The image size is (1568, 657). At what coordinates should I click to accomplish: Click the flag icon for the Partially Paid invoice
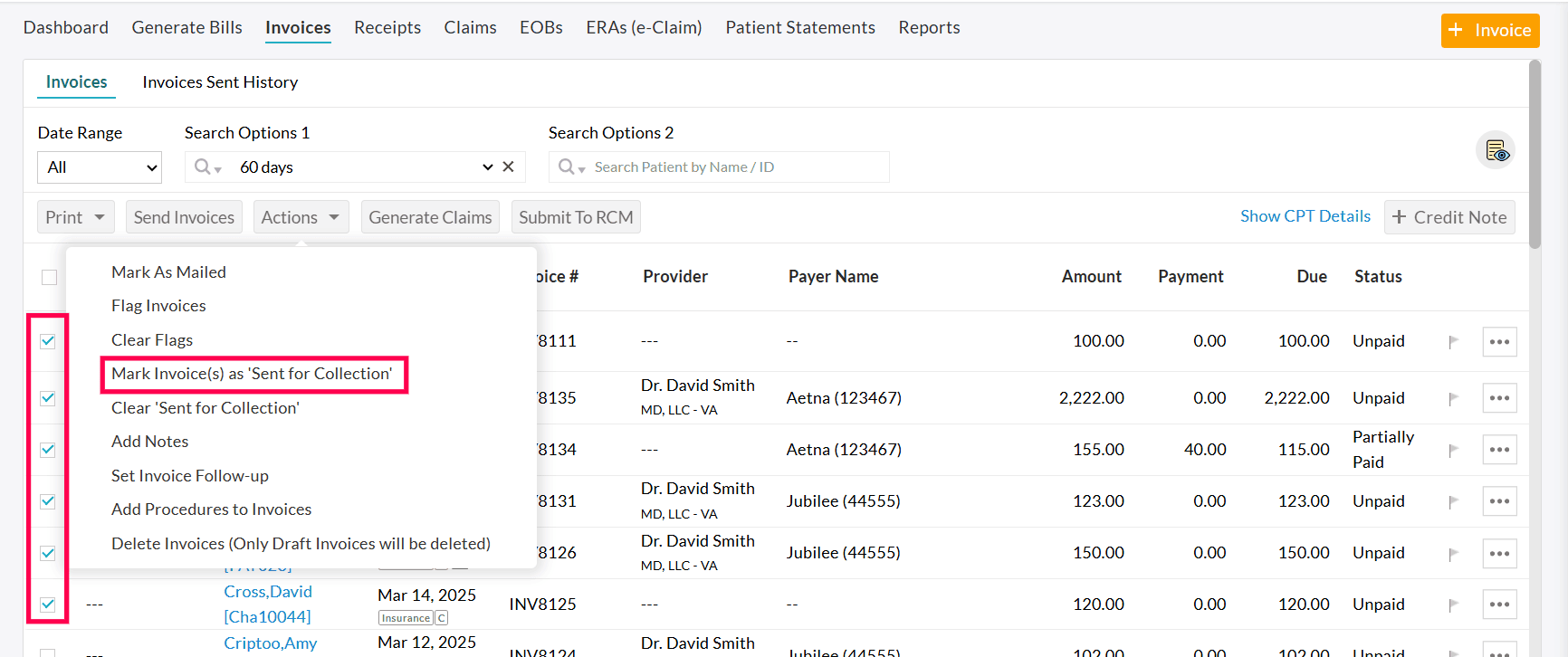pyautogui.click(x=1453, y=451)
